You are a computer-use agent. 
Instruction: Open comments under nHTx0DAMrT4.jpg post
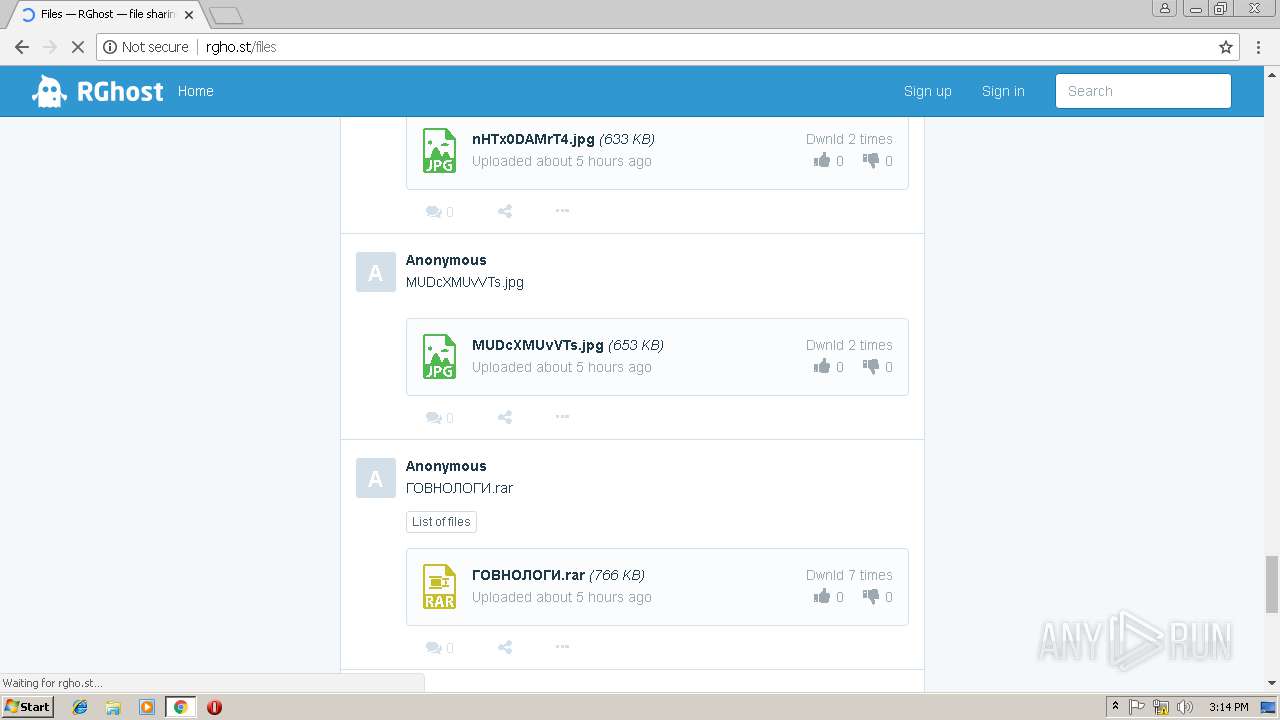439,211
